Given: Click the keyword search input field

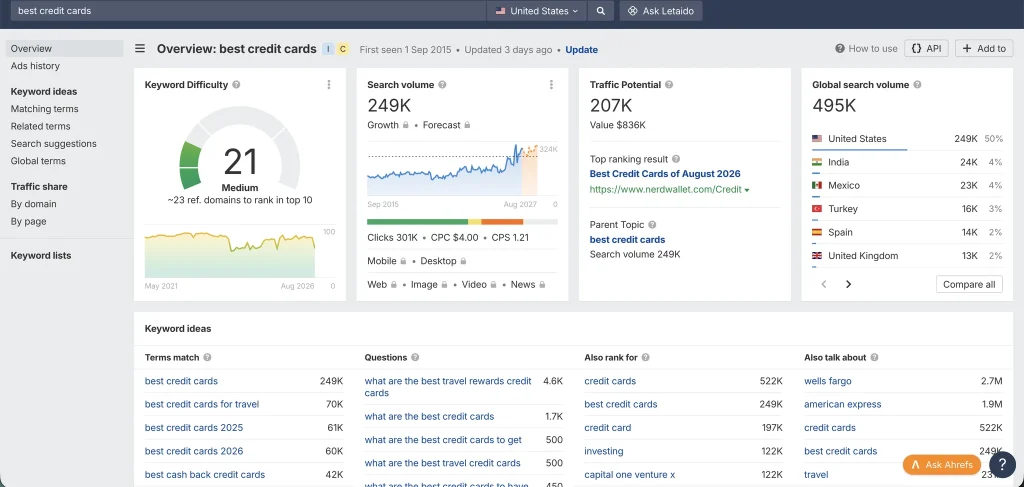Looking at the screenshot, I should 247,10.
